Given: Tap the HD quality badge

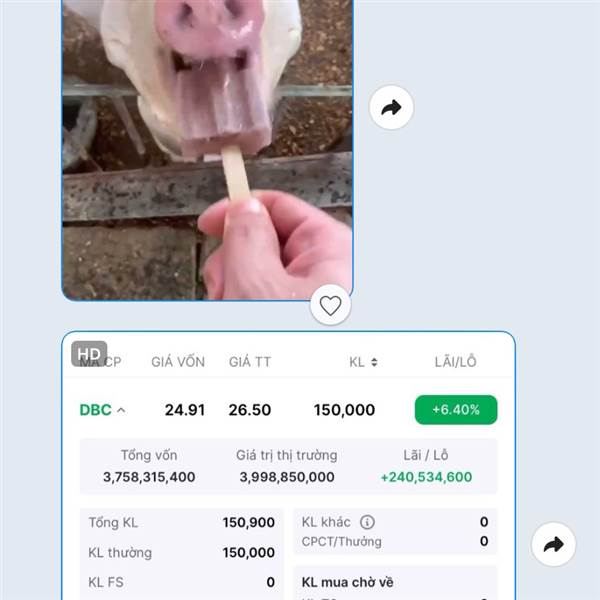Looking at the screenshot, I should (89, 354).
